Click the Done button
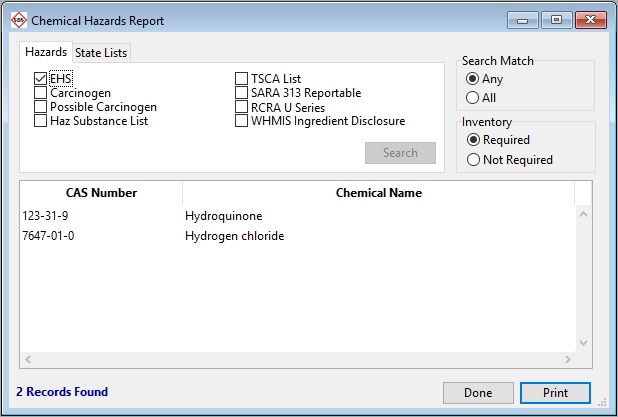Viewport: 618px width, 417px height. [x=478, y=393]
